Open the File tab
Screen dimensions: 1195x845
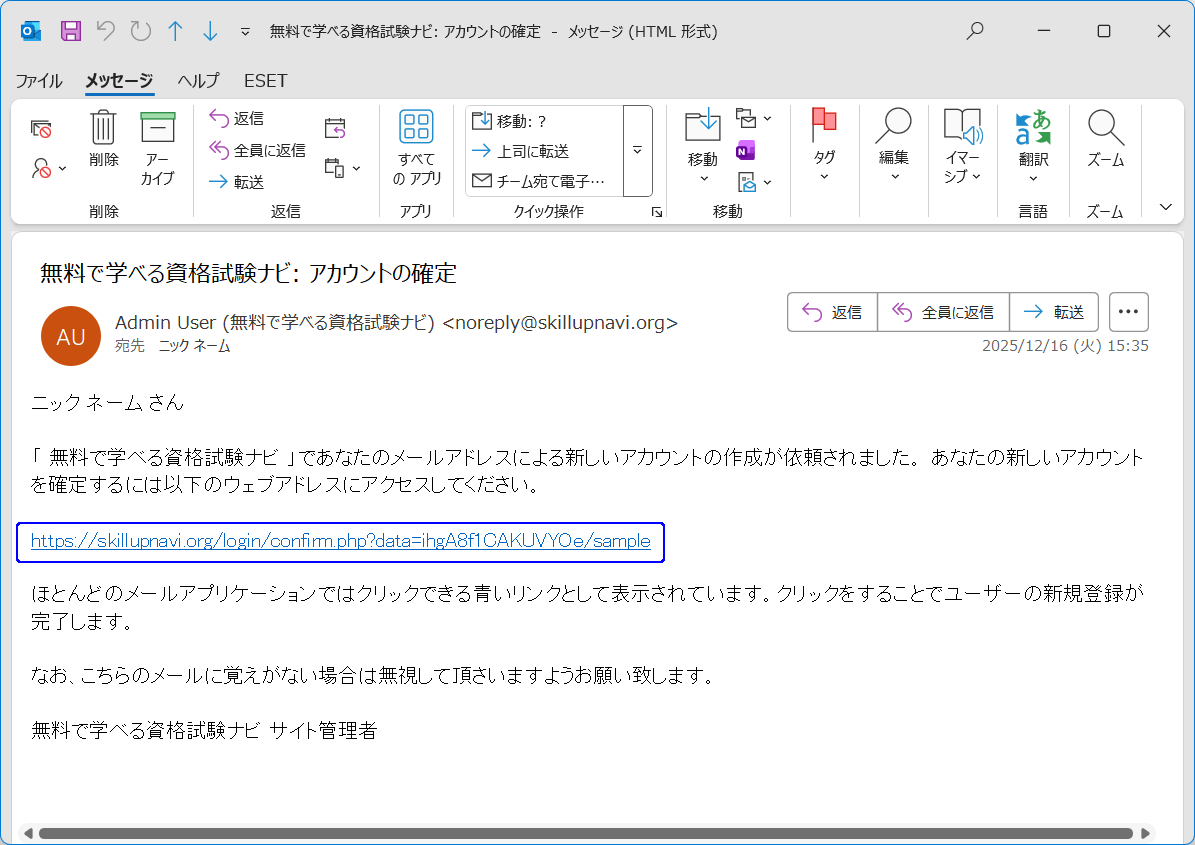click(39, 81)
